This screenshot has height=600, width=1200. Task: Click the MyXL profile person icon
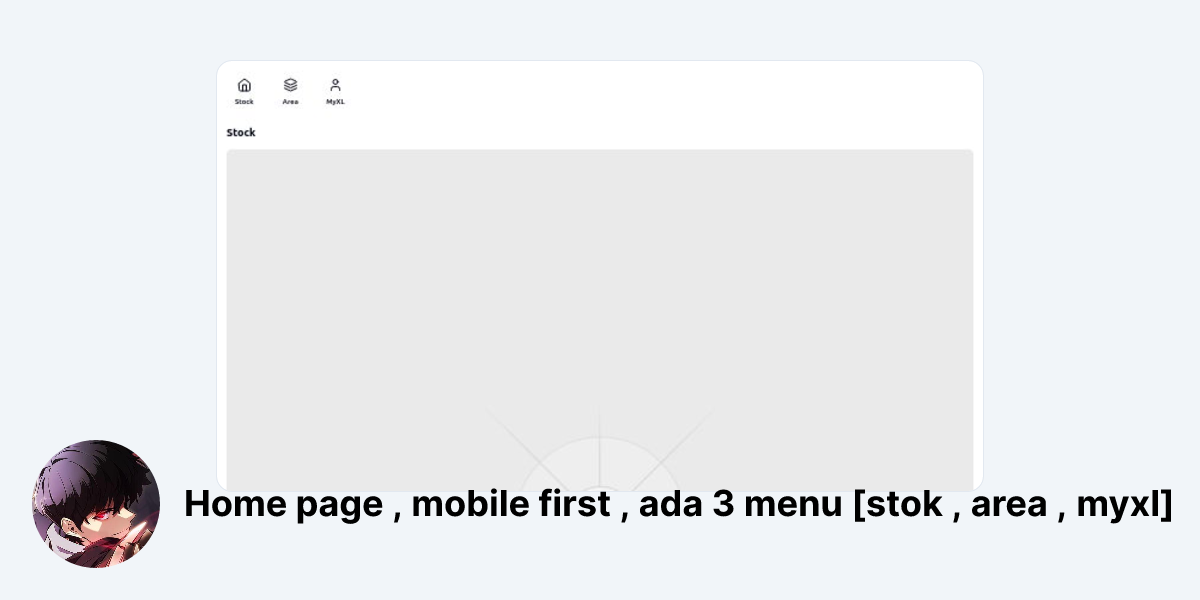point(335,85)
